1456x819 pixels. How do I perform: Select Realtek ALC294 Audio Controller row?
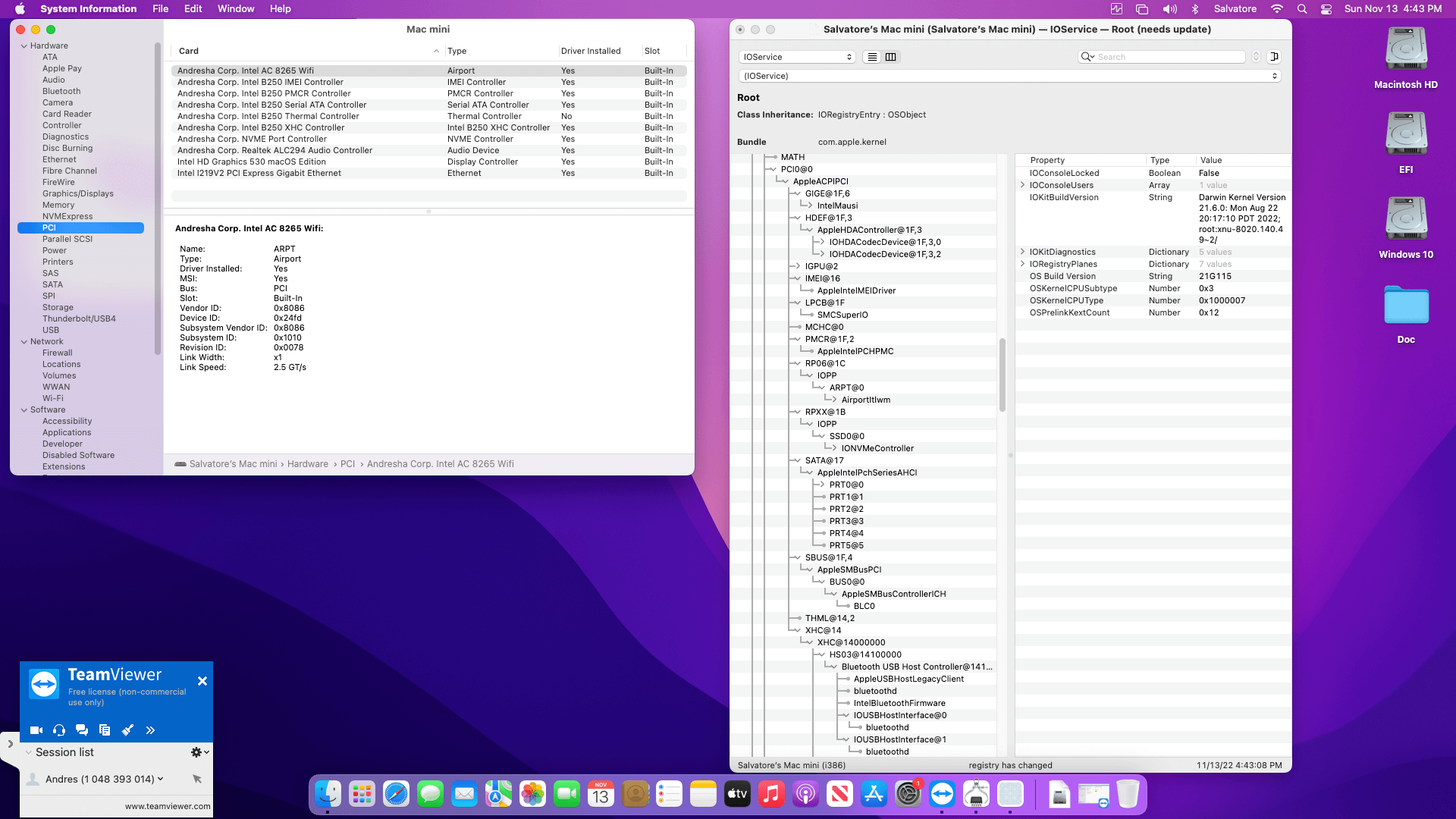pyautogui.click(x=429, y=150)
